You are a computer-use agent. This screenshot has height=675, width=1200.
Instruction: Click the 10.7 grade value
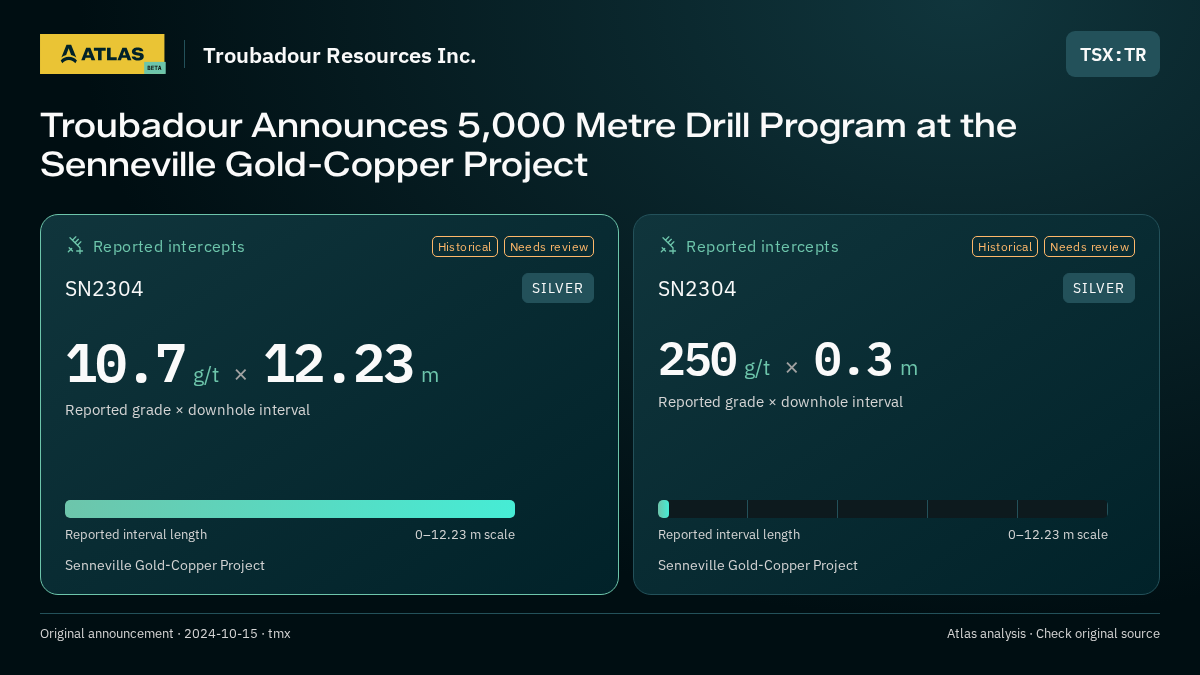126,365
